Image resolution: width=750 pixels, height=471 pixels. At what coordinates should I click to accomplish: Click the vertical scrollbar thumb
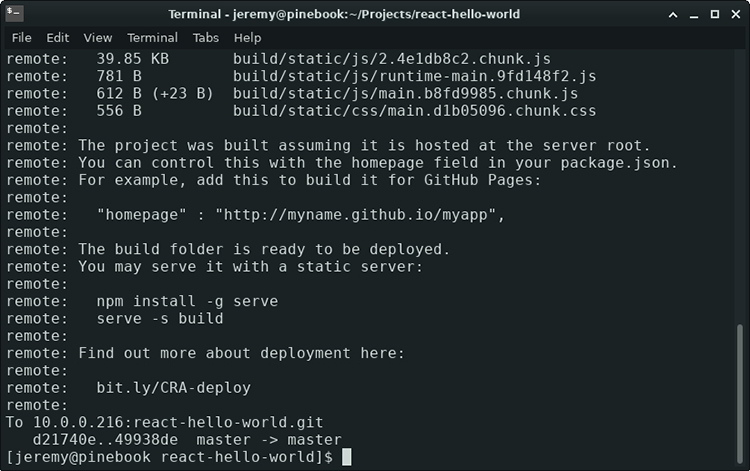[x=742, y=394]
